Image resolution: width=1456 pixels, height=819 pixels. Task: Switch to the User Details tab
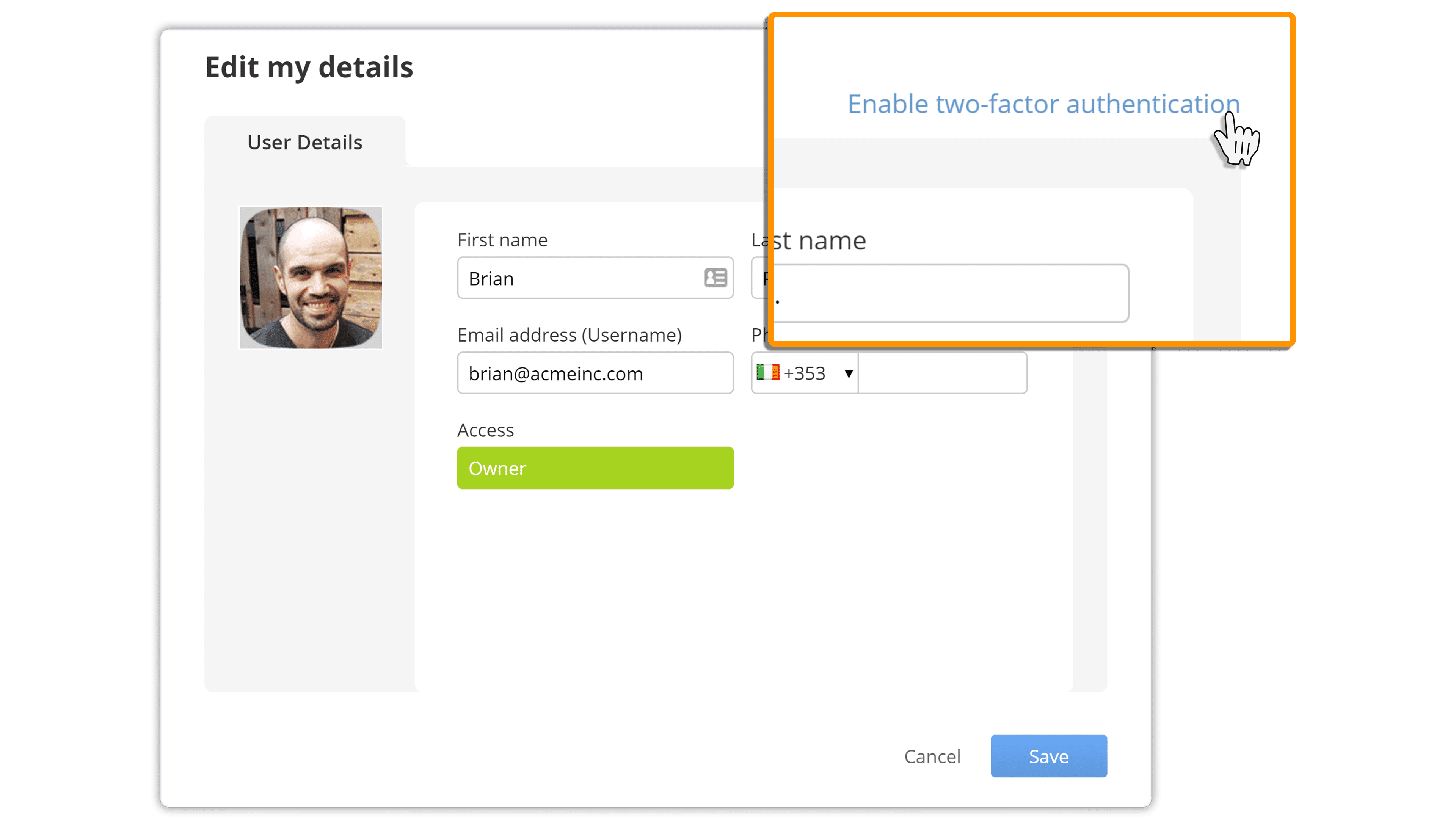pos(304,143)
